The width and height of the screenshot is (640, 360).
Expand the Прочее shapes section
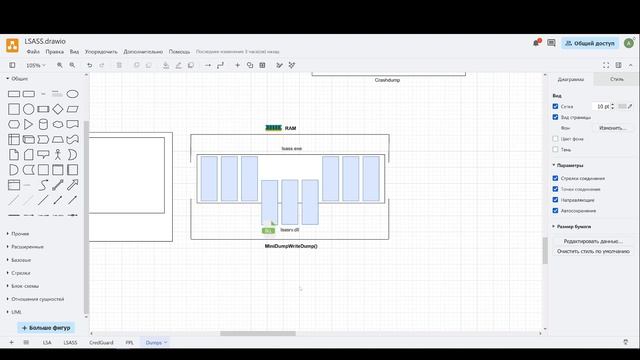tap(18, 234)
